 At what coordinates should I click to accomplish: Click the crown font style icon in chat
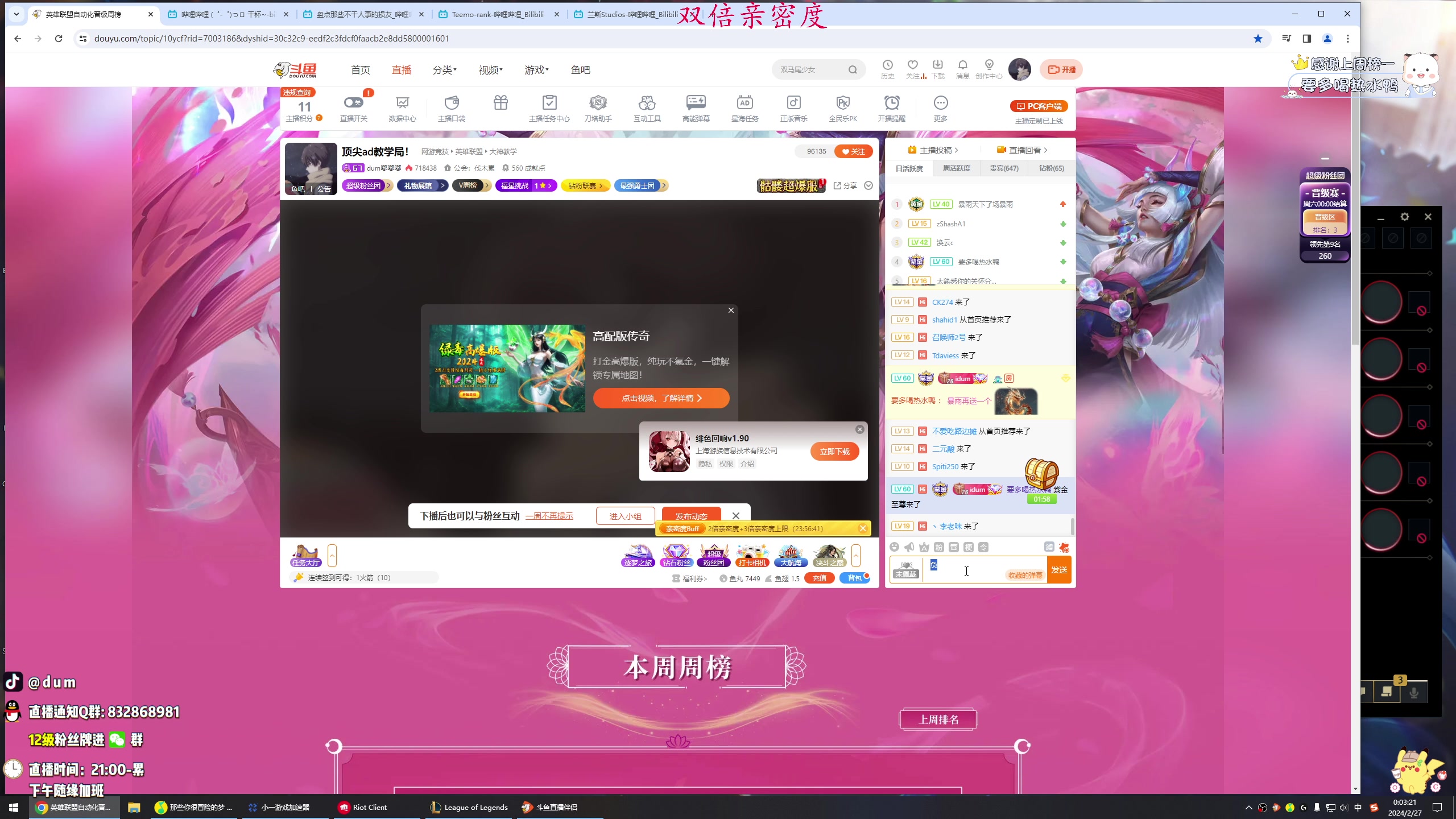click(924, 547)
